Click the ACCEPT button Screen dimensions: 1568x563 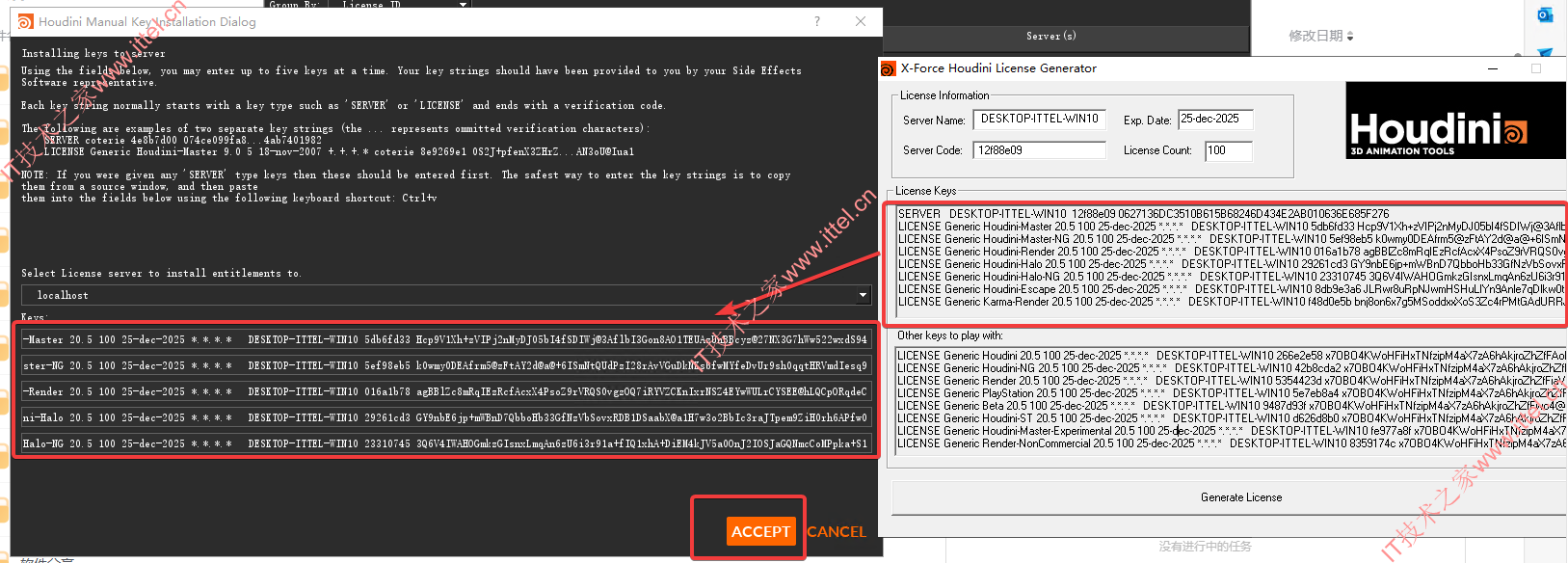coord(760,531)
